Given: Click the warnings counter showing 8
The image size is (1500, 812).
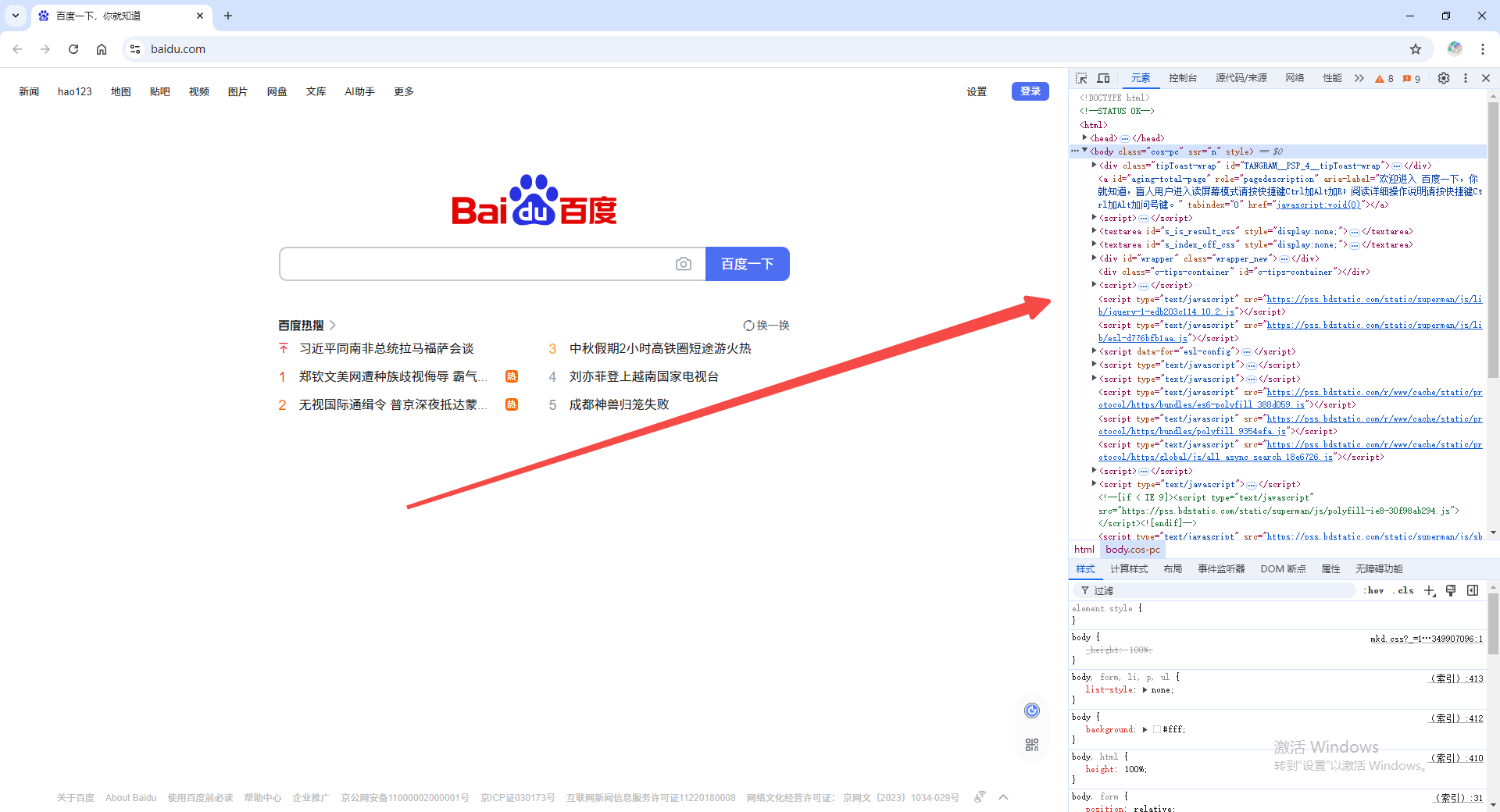Looking at the screenshot, I should point(1384,78).
